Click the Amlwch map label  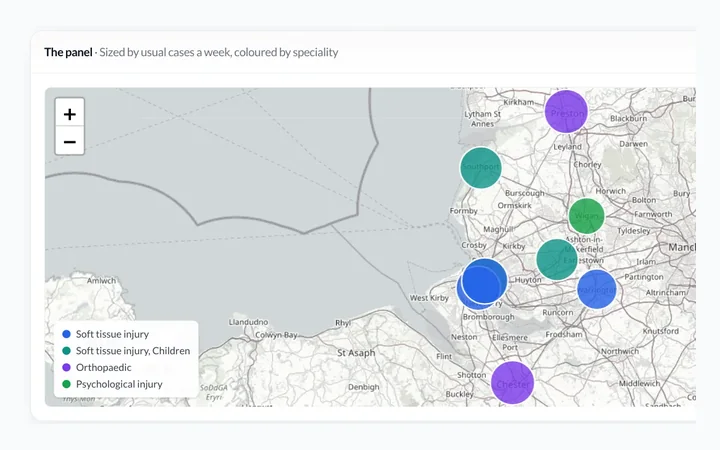[101, 281]
